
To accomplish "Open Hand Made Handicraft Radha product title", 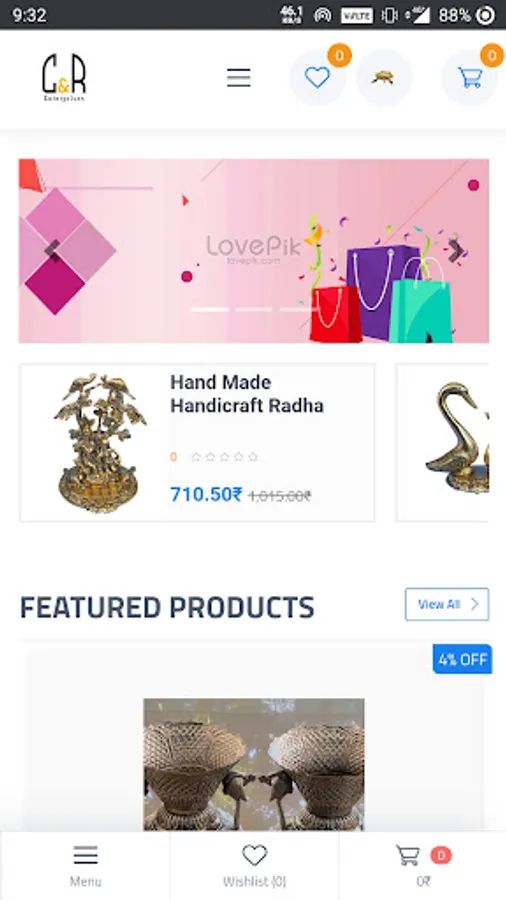I will click(247, 394).
